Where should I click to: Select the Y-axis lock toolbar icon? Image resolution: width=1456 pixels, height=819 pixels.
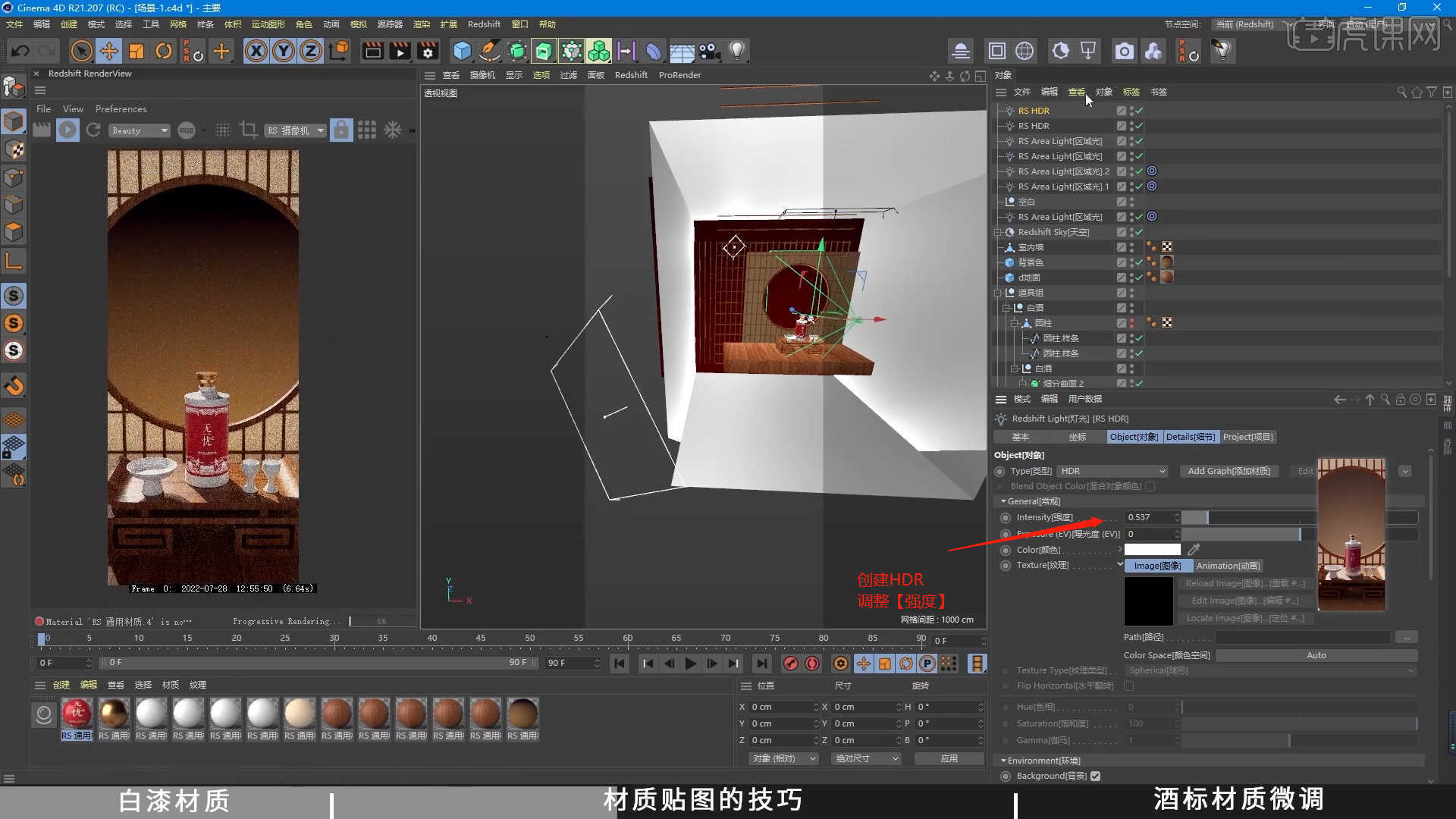click(284, 50)
